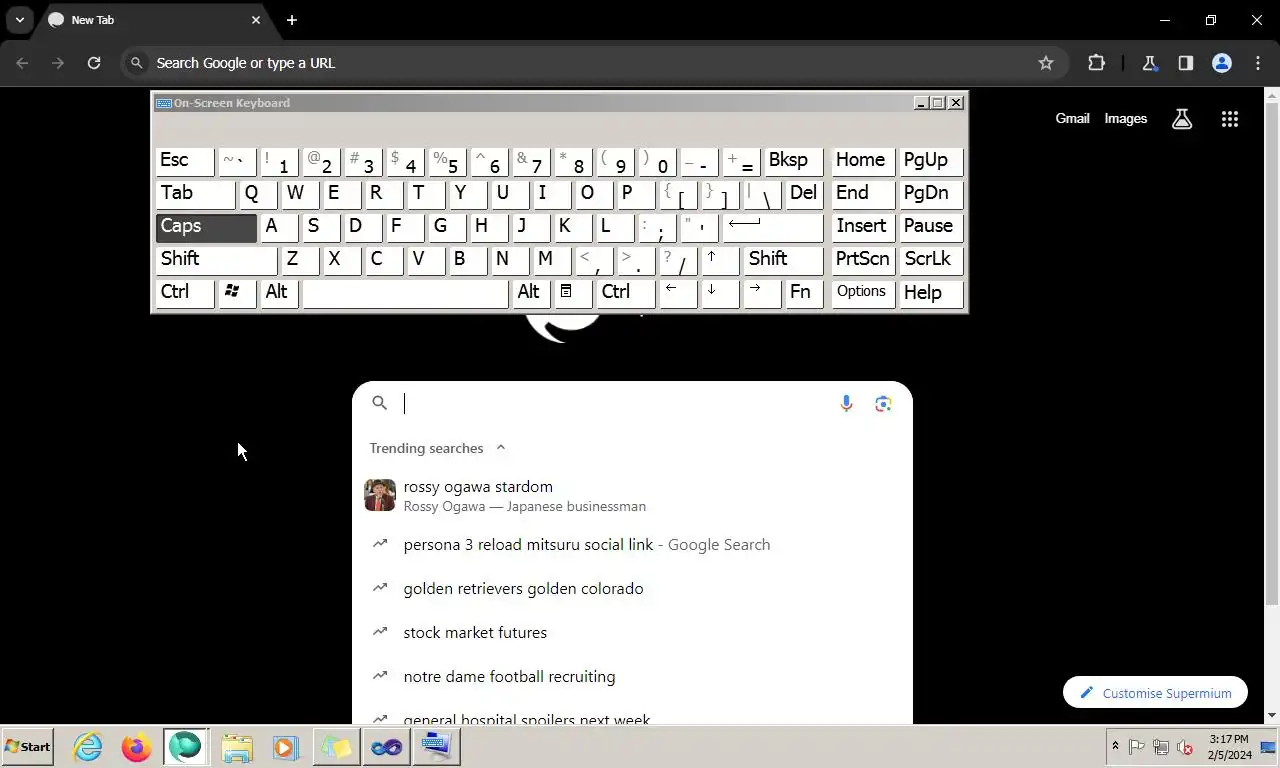Select rossy ogawa stardom suggestion
Screen dimensions: 1280x768
(632, 495)
